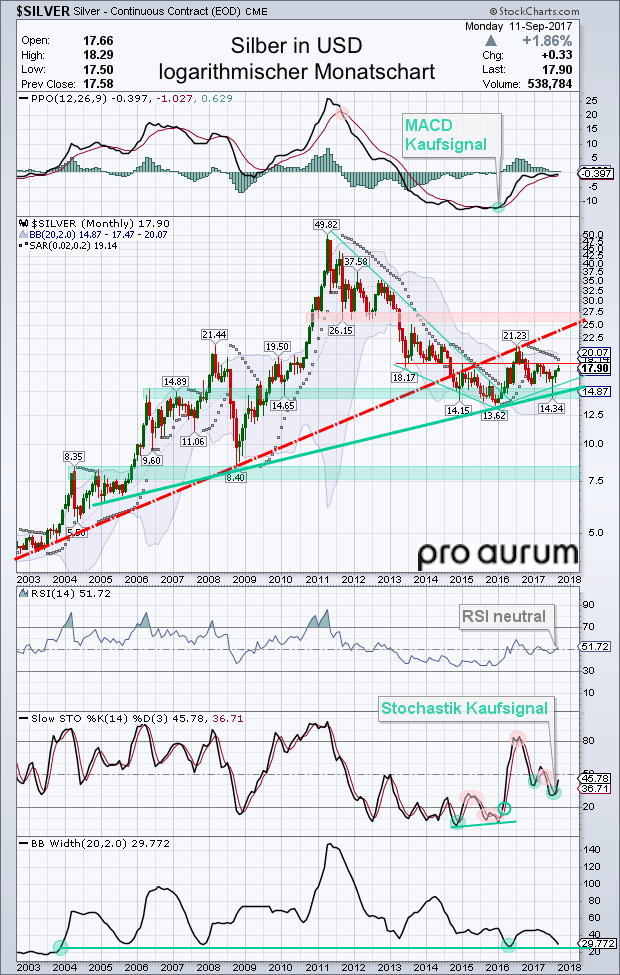Screen dimensions: 620x975
Task: Click the green up triangle beside +1.86%
Action: [491, 40]
